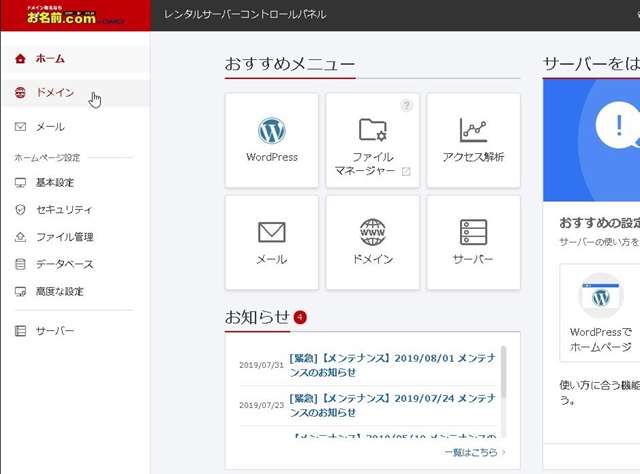Open ファイル管理 in the sidebar
Screen dimensions: 640x474
(64, 237)
